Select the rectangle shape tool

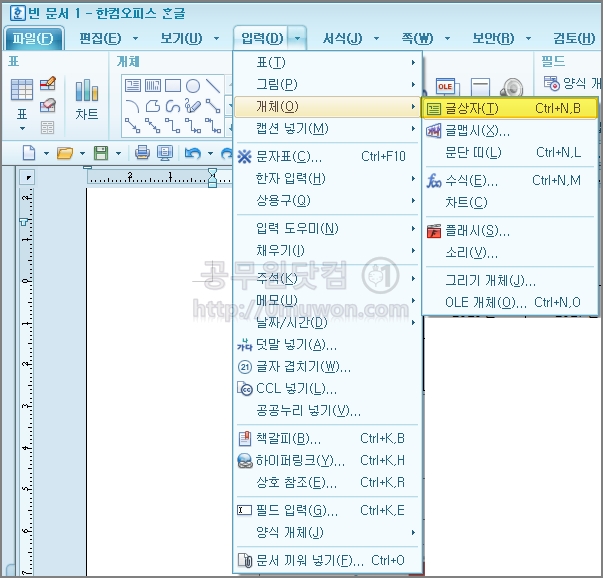(173, 86)
